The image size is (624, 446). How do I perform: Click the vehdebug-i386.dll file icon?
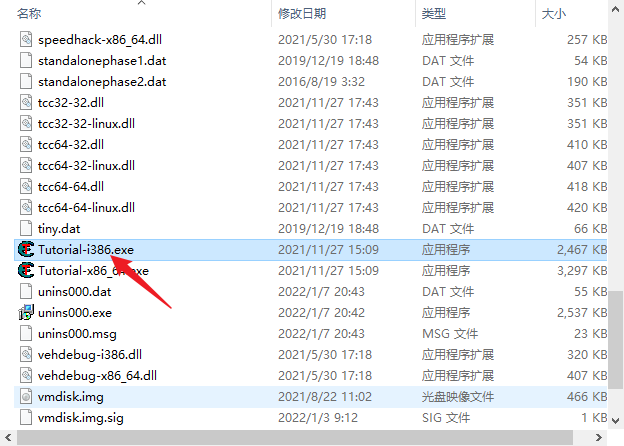pyautogui.click(x=26, y=354)
